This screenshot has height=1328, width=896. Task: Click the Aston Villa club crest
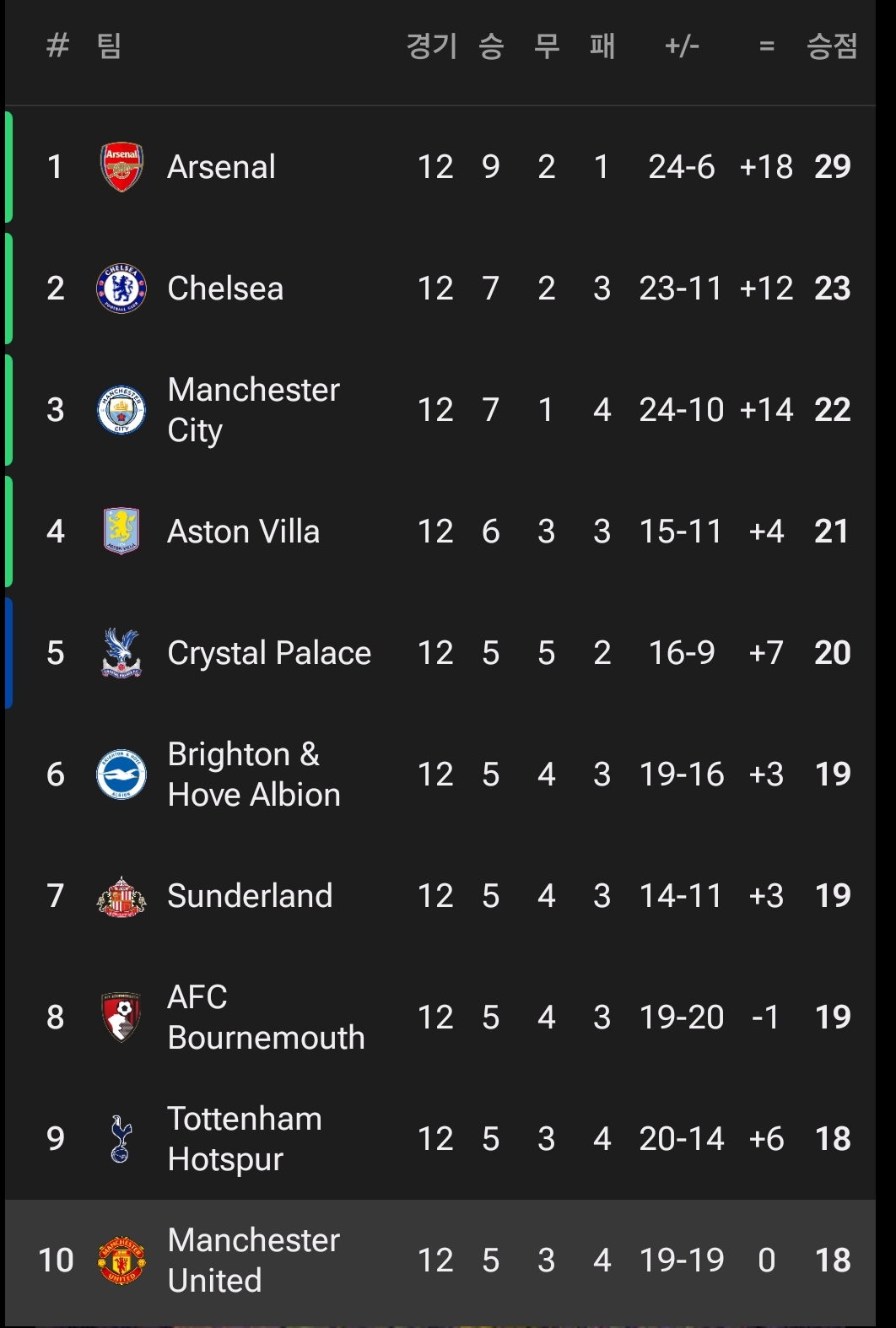(121, 532)
